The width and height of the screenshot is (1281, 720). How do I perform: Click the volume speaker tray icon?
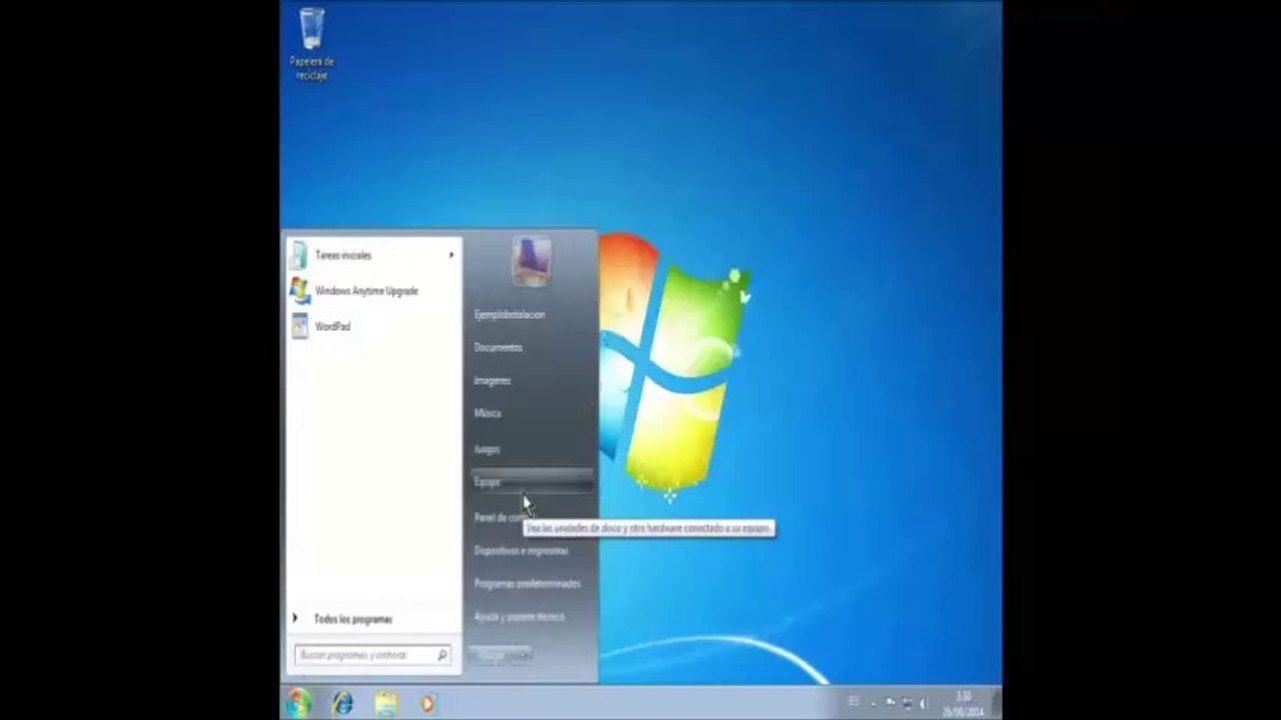(x=923, y=703)
